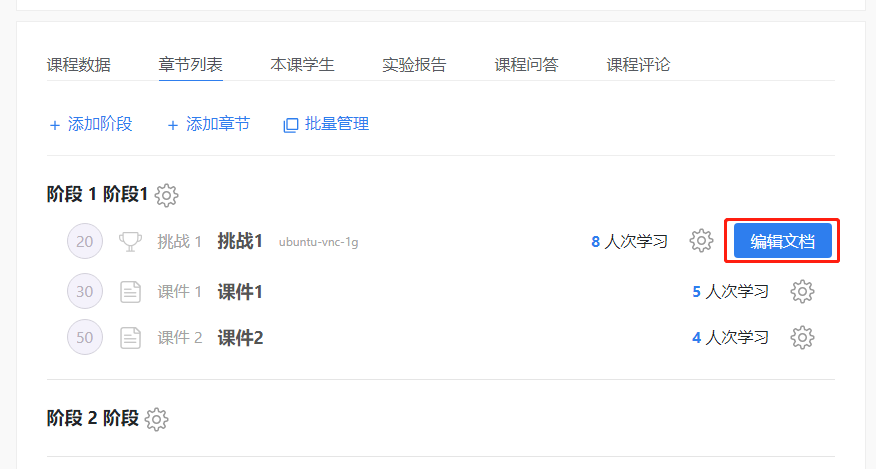
Task: Open settings gear for 阶段 2 阶段
Action: (156, 419)
